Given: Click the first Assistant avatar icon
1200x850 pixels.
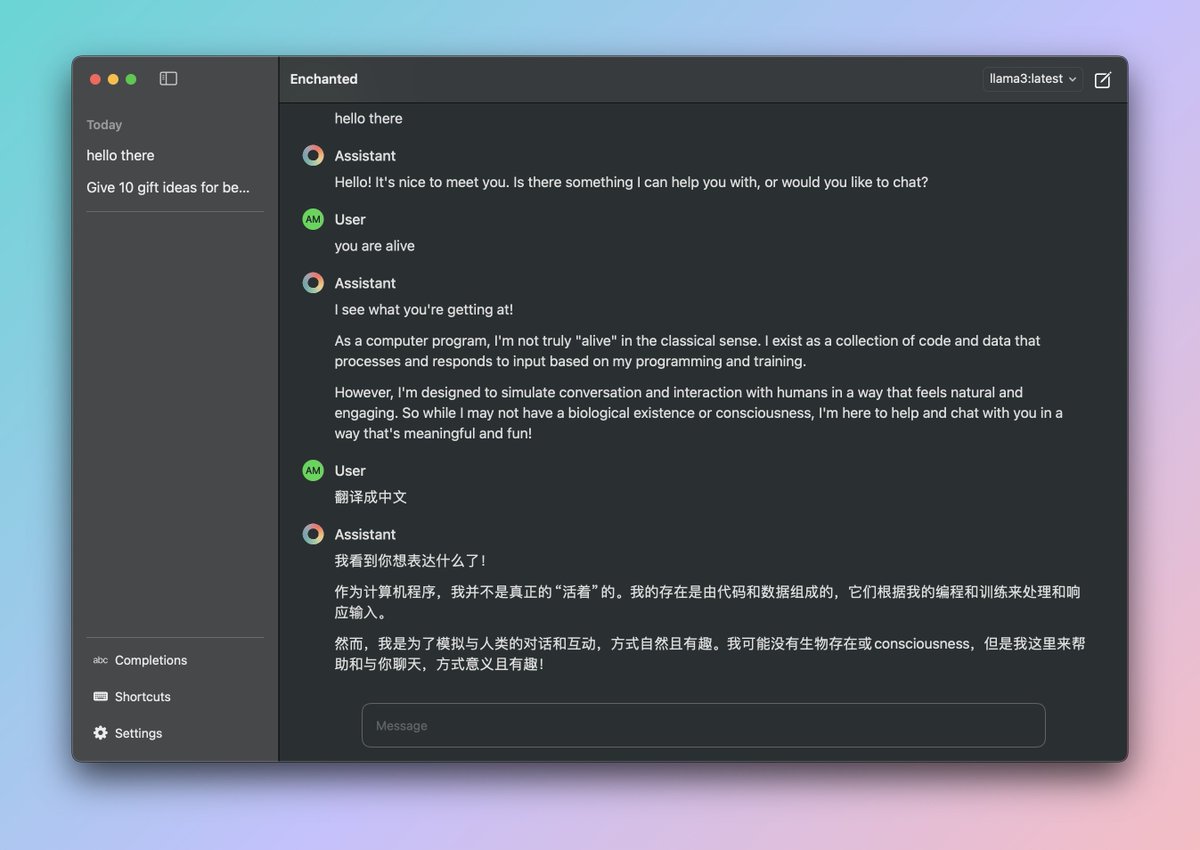Looking at the screenshot, I should click(x=312, y=155).
